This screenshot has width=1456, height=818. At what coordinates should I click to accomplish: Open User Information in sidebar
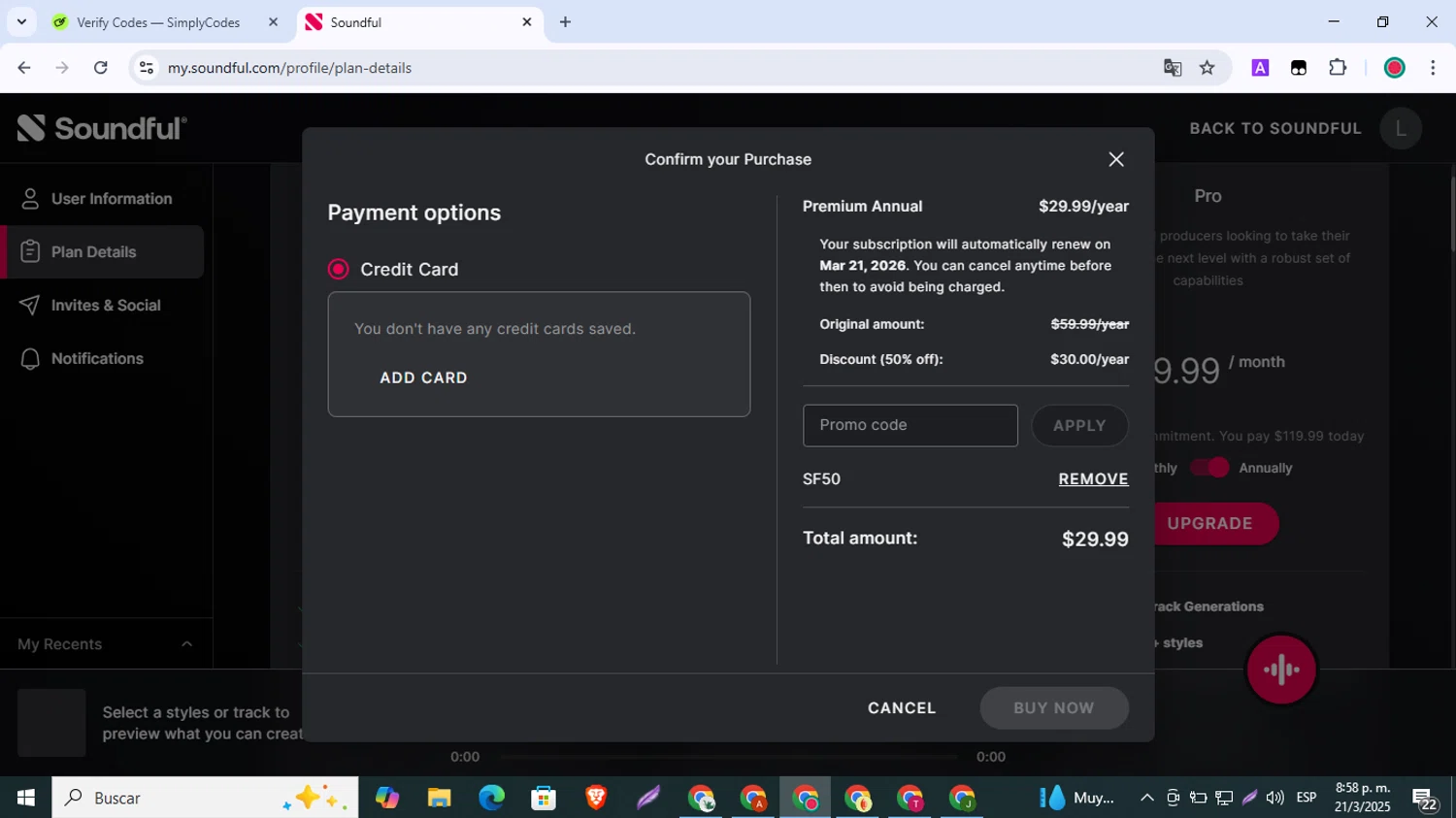click(102, 199)
